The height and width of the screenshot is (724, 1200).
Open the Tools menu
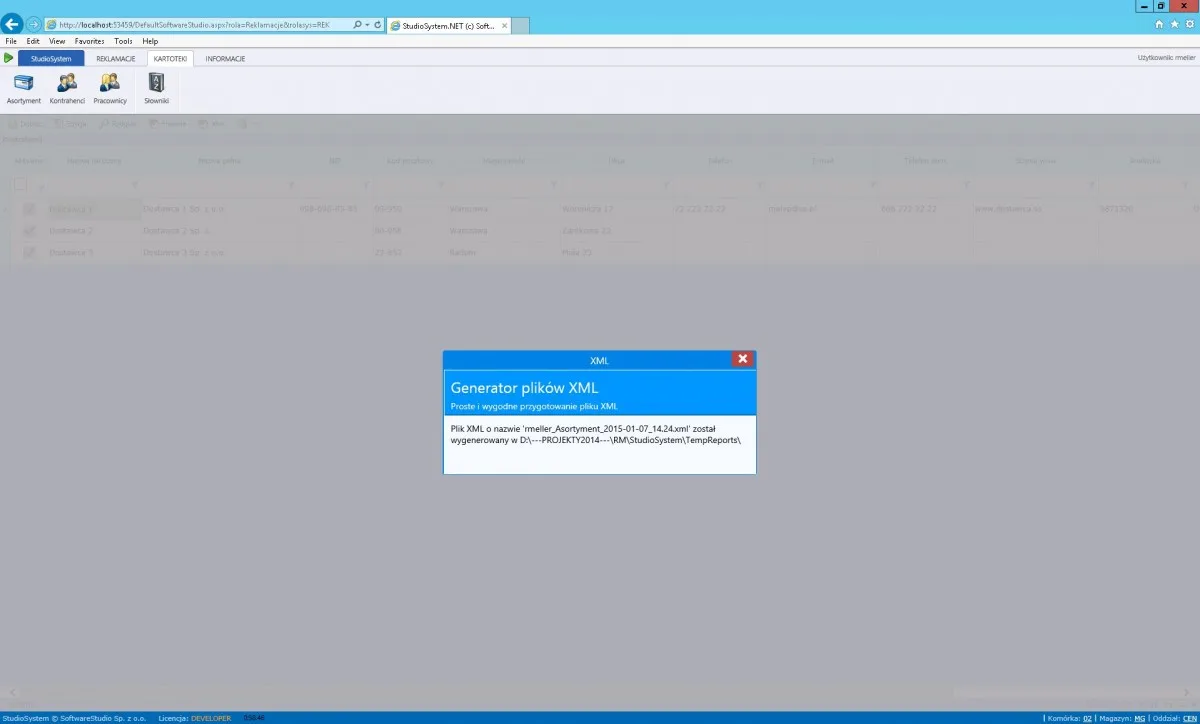click(x=123, y=41)
